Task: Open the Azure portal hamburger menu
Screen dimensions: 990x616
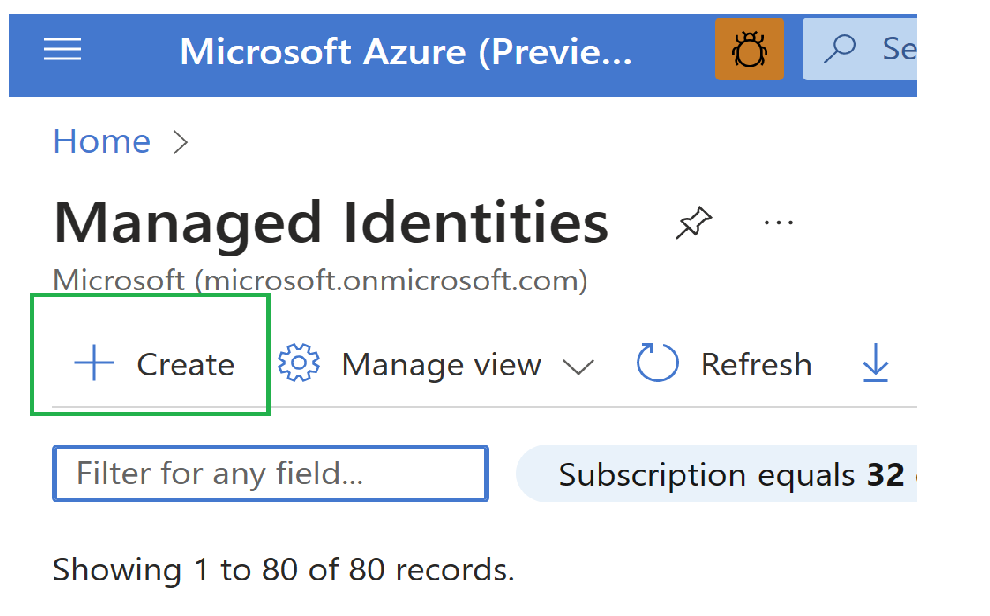Action: pyautogui.click(x=62, y=49)
